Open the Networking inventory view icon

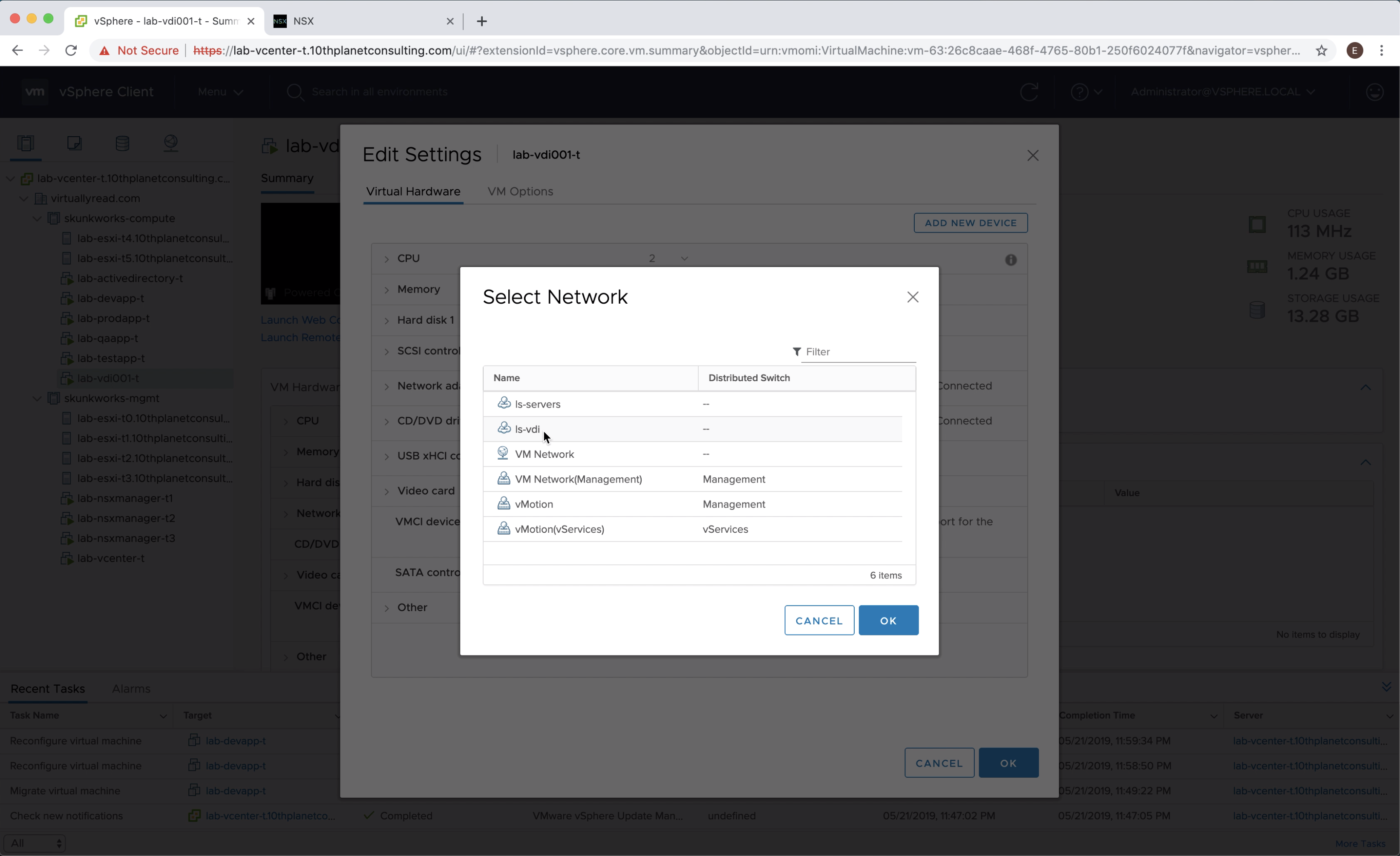[x=170, y=143]
